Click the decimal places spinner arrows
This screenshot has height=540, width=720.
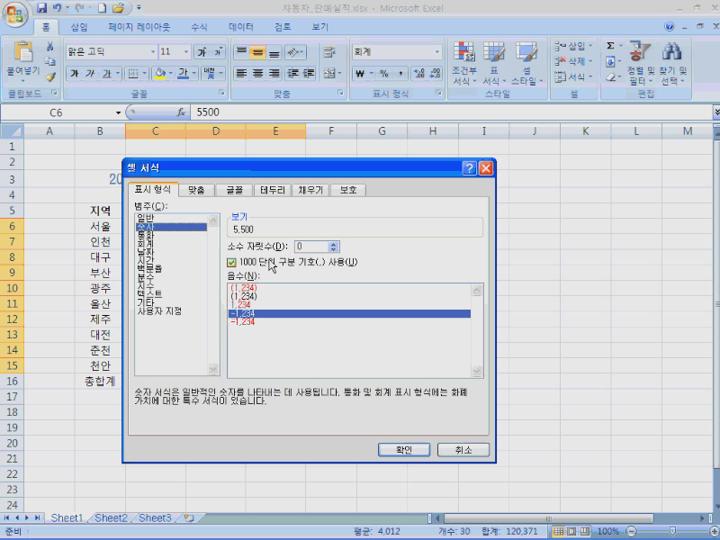click(x=334, y=247)
